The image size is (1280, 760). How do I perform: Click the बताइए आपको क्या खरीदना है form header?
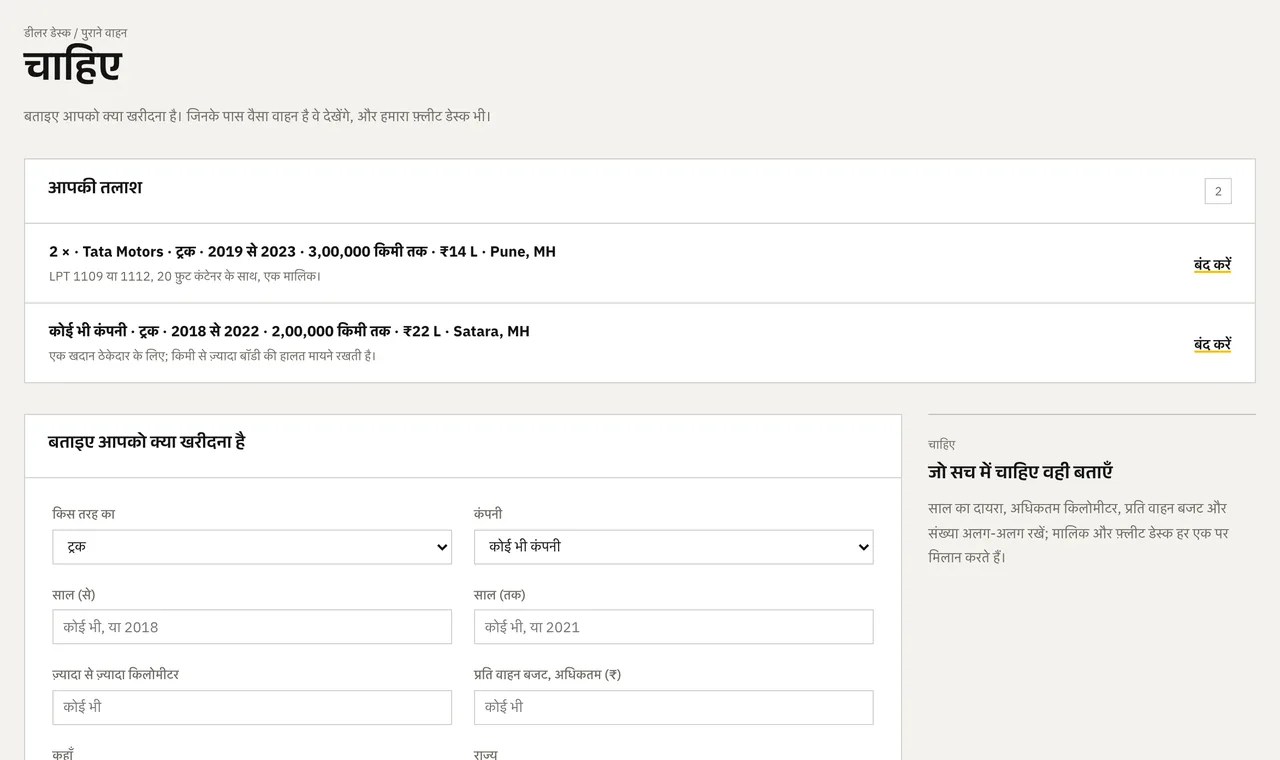point(147,442)
